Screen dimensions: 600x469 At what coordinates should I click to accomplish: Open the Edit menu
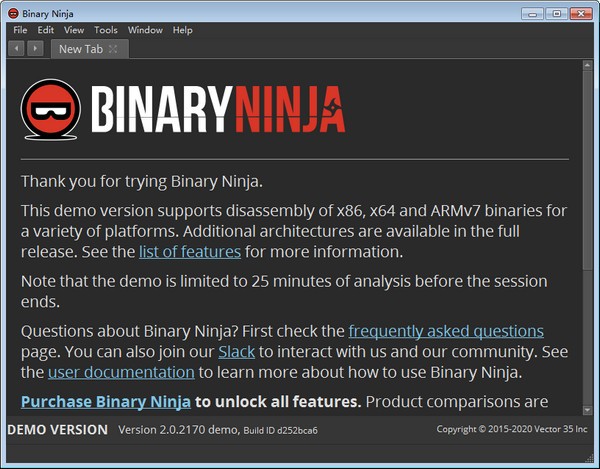pyautogui.click(x=46, y=30)
